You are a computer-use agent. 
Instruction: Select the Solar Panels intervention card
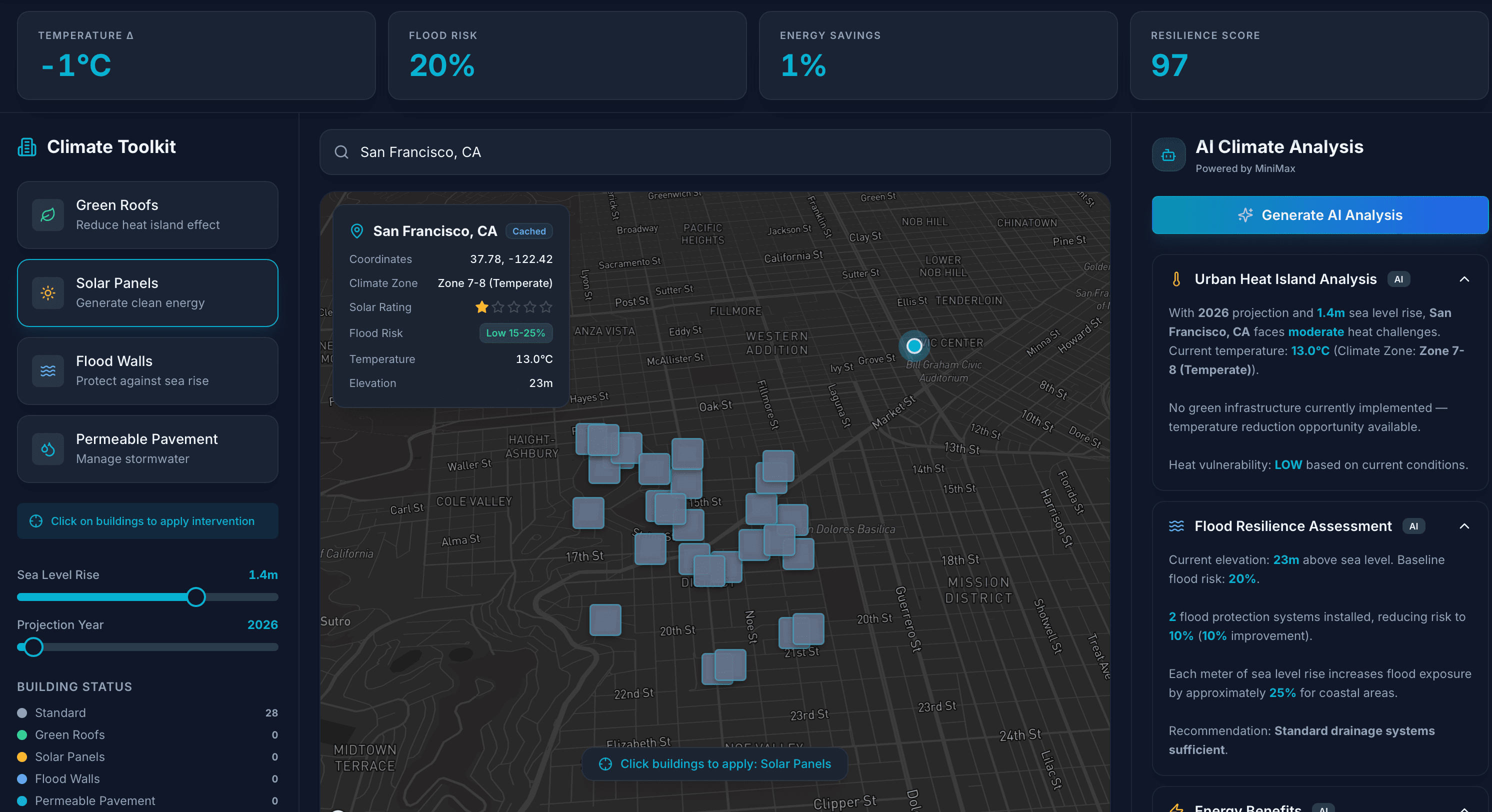point(147,293)
